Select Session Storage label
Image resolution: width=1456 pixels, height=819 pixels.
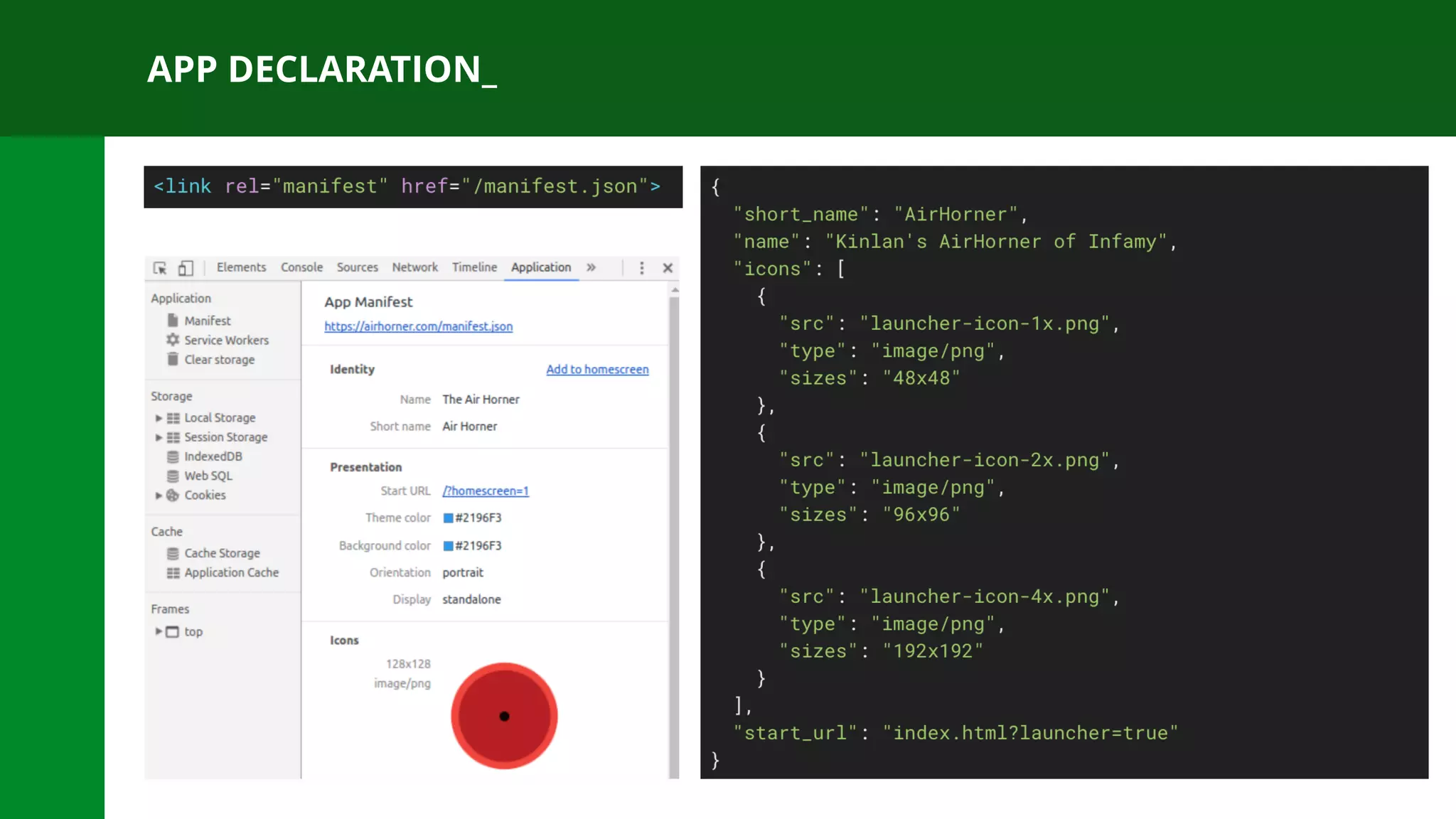[x=226, y=437]
